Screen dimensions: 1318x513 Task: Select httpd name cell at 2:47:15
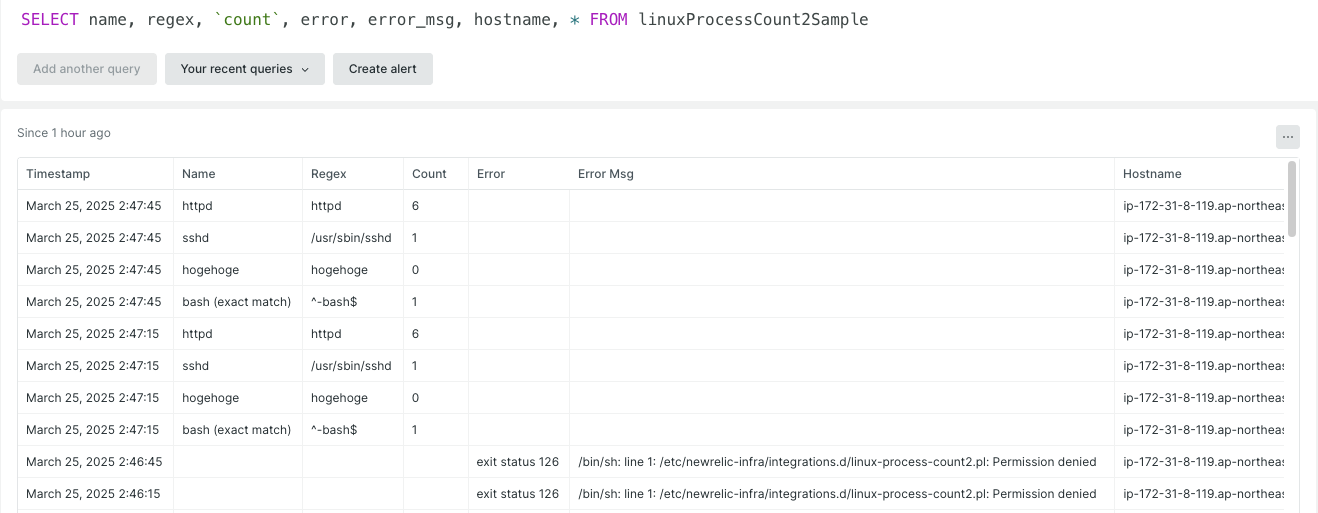[238, 334]
